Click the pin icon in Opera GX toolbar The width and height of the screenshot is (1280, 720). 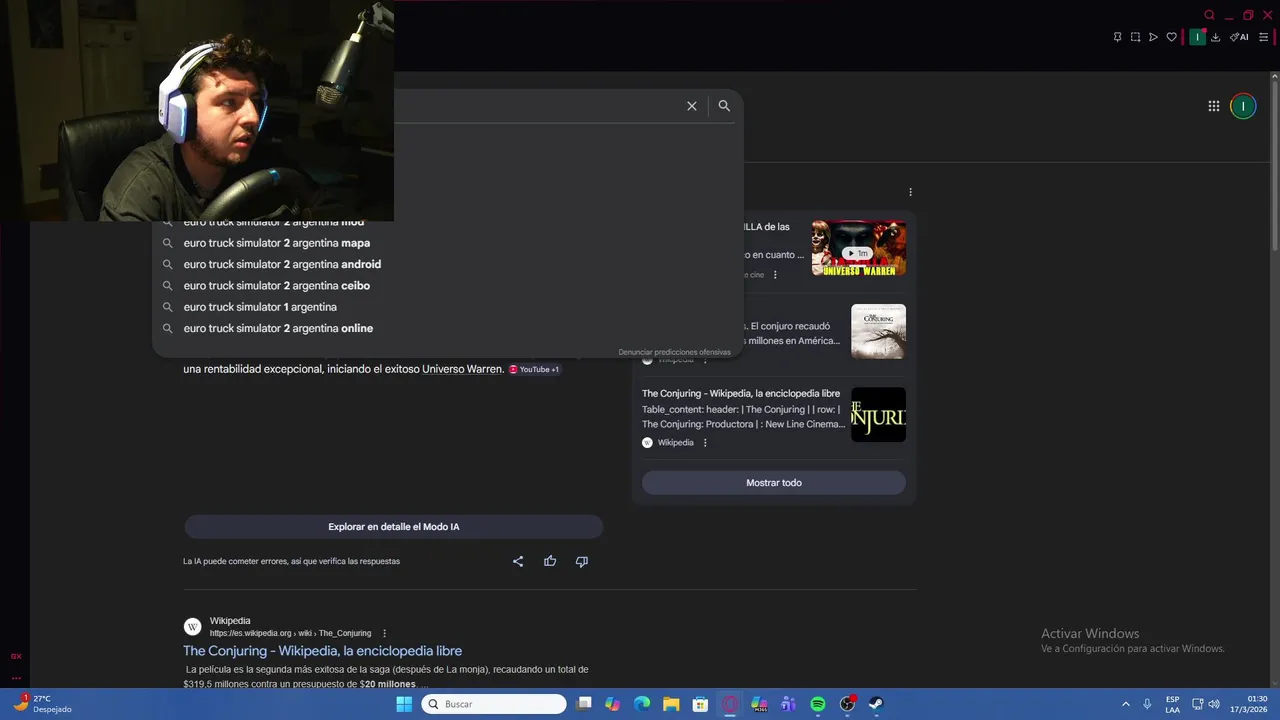pos(1117,37)
